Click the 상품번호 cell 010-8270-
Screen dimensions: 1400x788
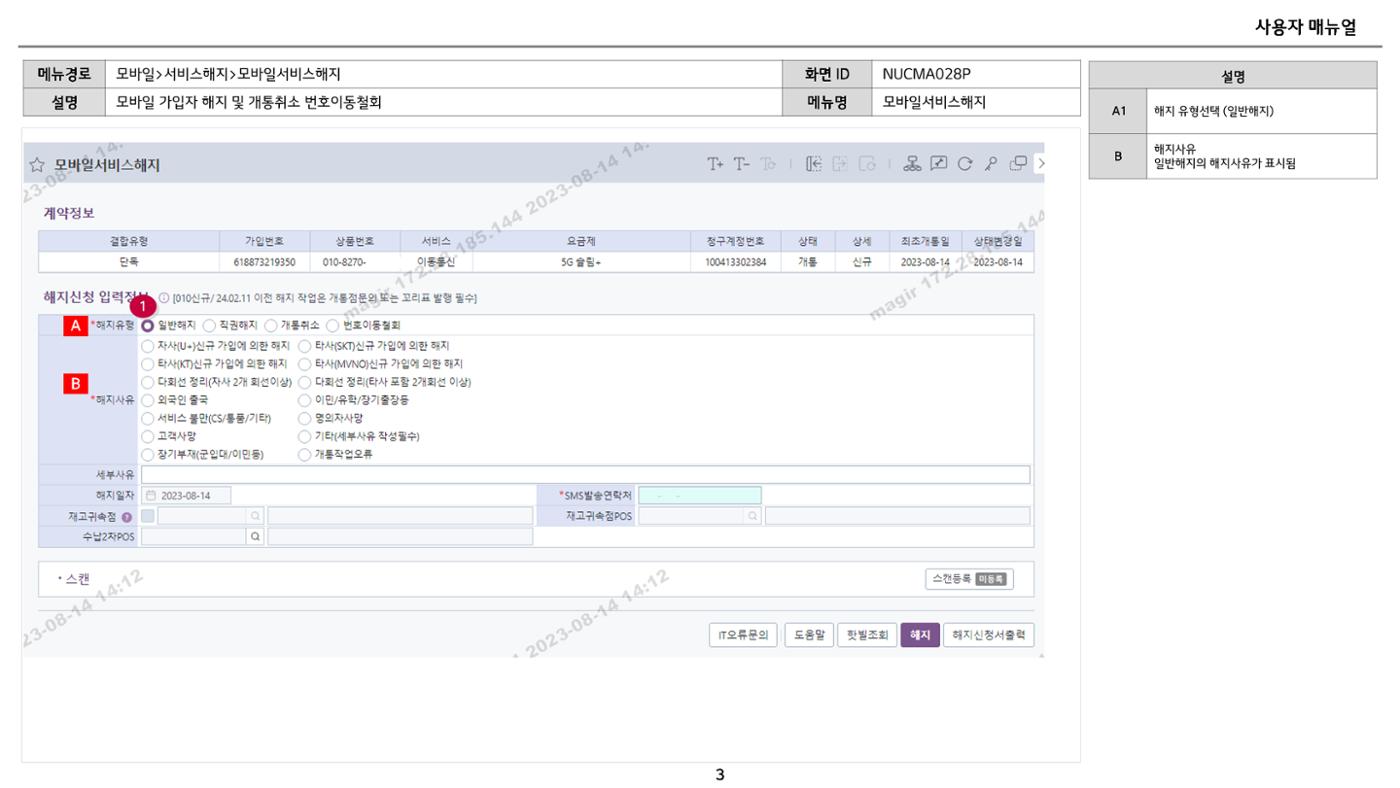tap(354, 262)
